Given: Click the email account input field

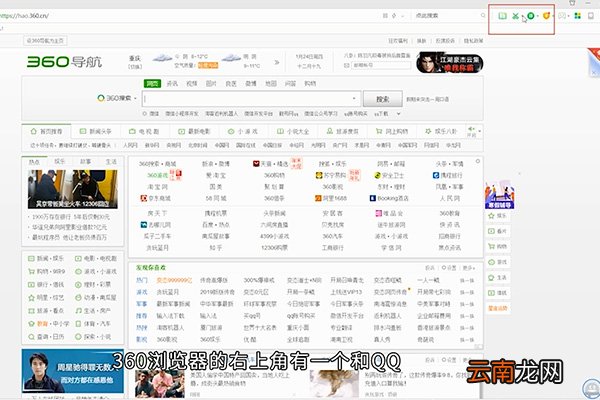Looking at the screenshot, I should (x=381, y=65).
